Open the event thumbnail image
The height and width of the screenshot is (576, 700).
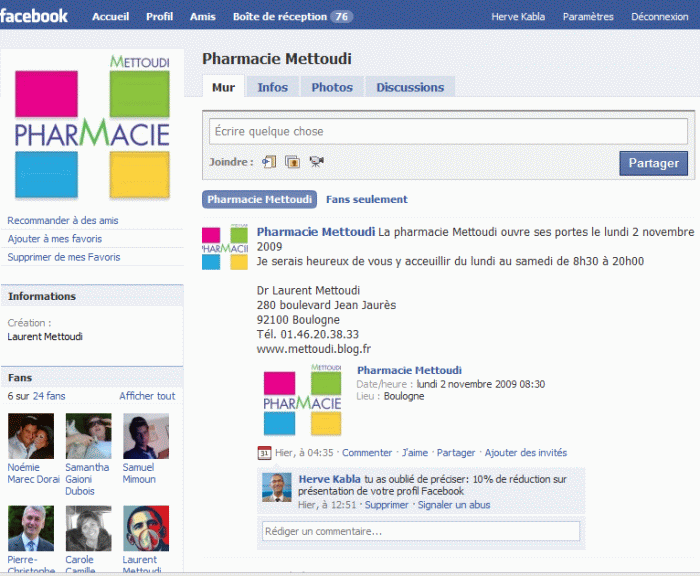click(x=302, y=400)
